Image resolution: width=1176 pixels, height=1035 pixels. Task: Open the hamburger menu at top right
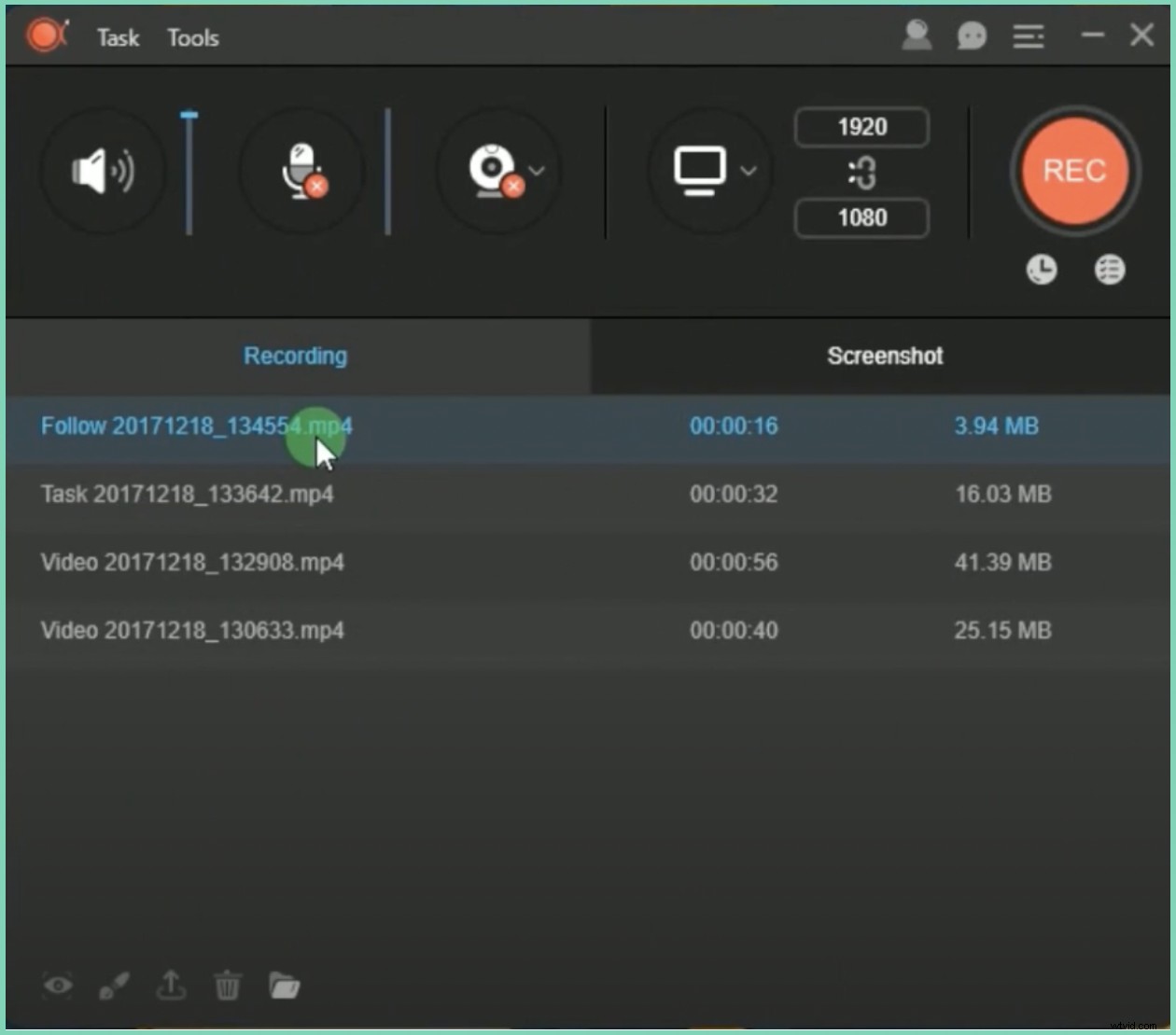pyautogui.click(x=1029, y=36)
